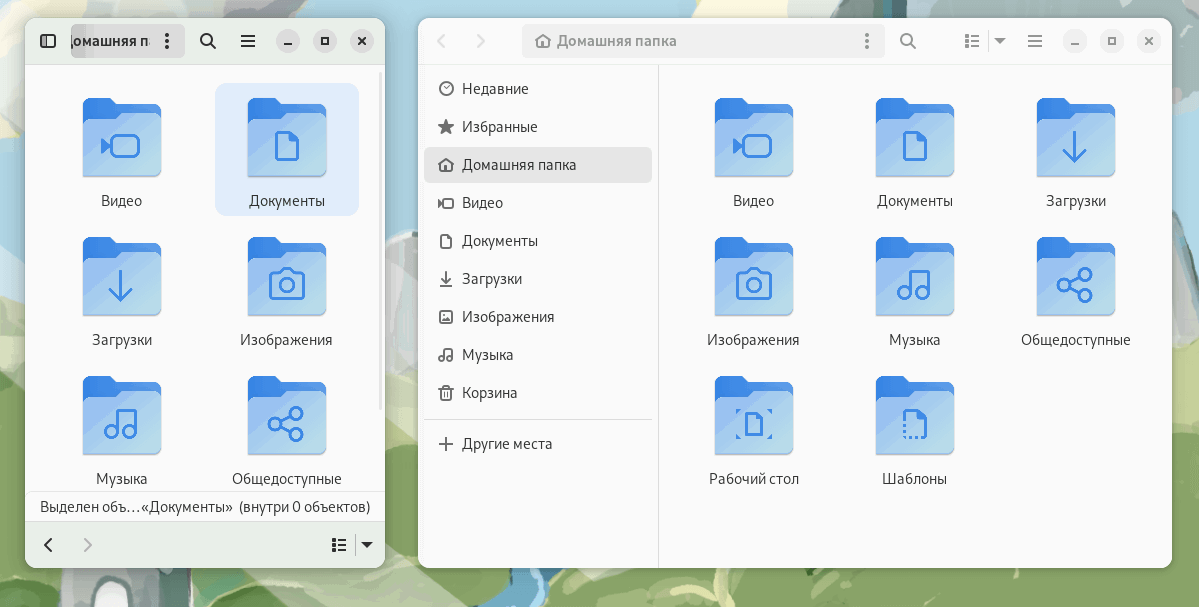This screenshot has height=607, width=1199.
Task: Select Изображения folder in large window
Action: tap(753, 291)
